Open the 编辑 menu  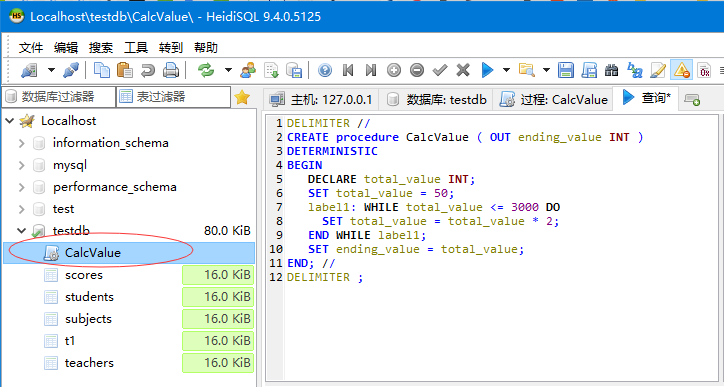pos(66,48)
